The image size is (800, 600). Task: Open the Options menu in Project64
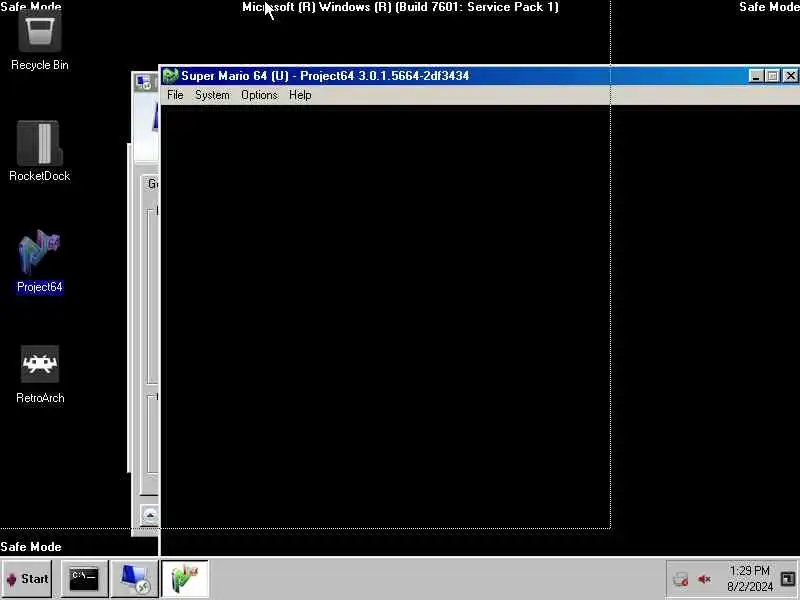(x=259, y=95)
